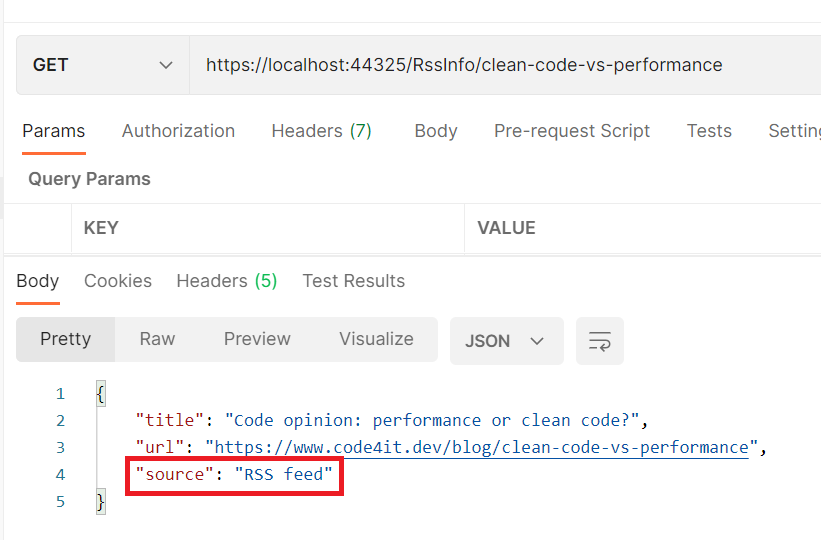Switch to the Params request tab
The height and width of the screenshot is (540, 821).
[x=53, y=131]
